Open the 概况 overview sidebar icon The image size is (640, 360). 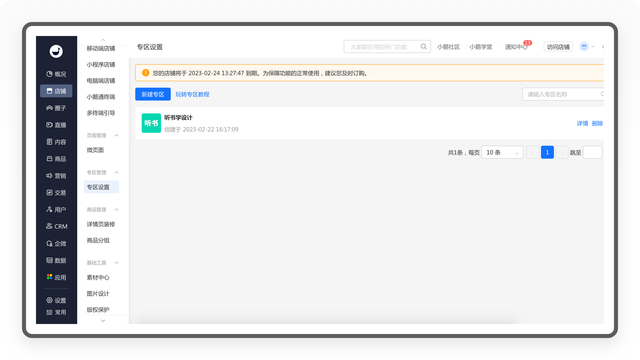49,74
